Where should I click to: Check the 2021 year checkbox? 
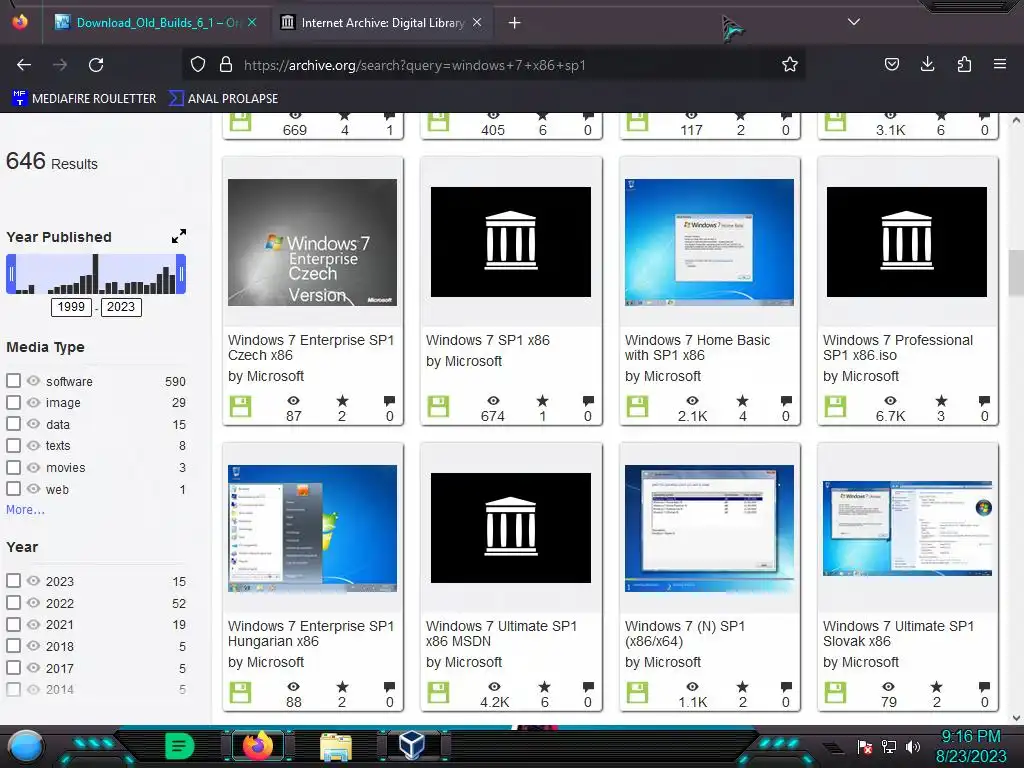[13, 624]
